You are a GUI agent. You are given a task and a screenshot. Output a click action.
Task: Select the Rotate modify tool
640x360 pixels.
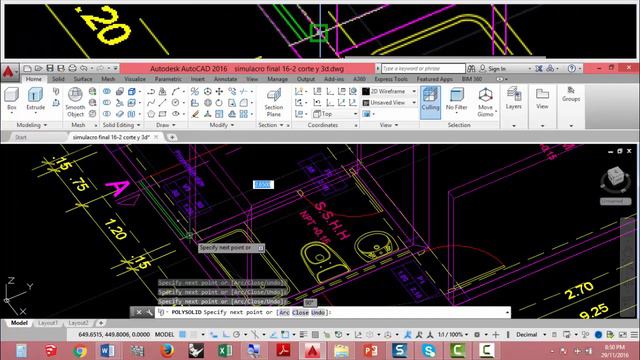pos(219,102)
